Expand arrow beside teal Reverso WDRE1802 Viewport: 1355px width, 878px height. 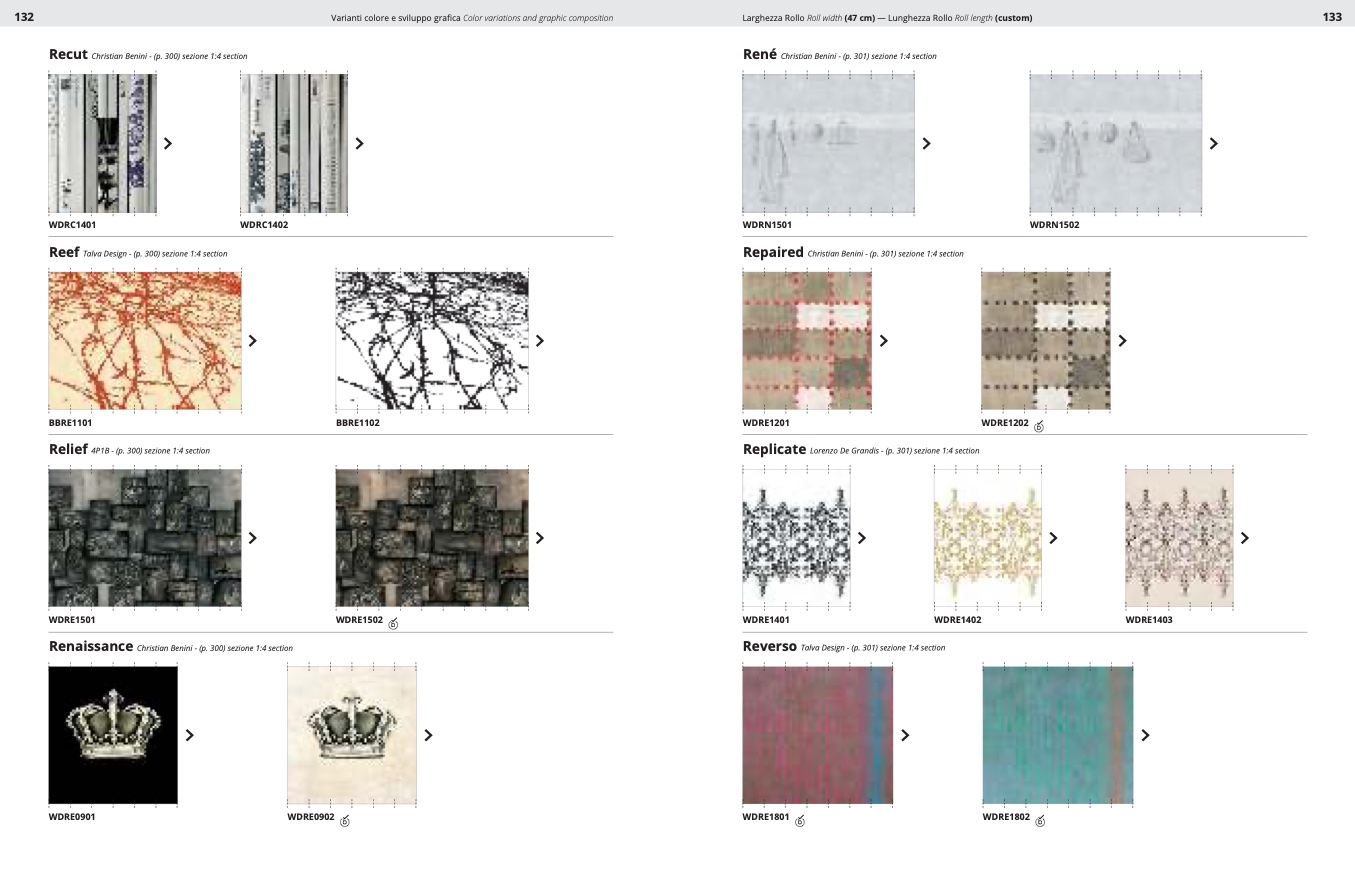coord(1146,735)
